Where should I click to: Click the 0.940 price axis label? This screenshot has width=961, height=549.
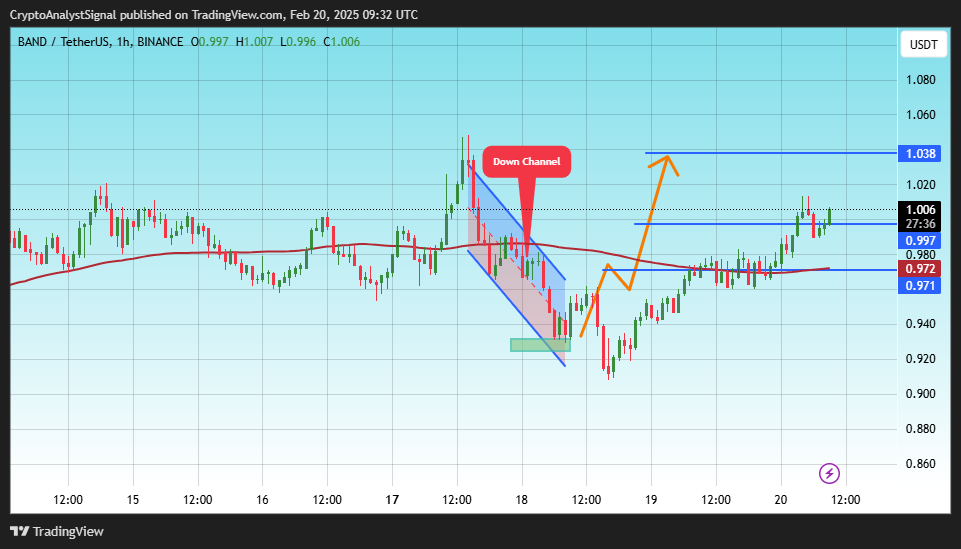click(921, 324)
